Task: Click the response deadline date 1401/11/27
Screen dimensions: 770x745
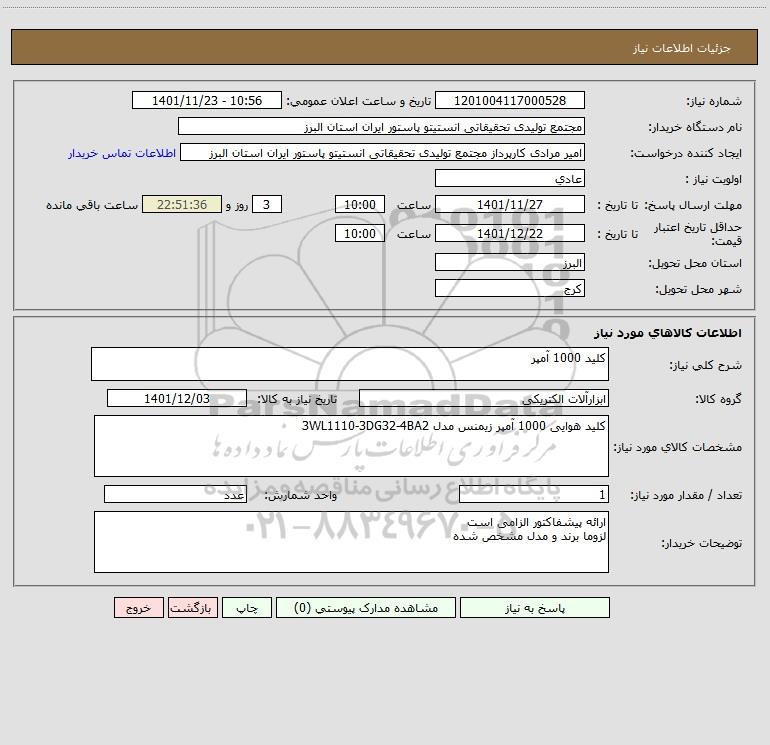Action: coord(510,204)
